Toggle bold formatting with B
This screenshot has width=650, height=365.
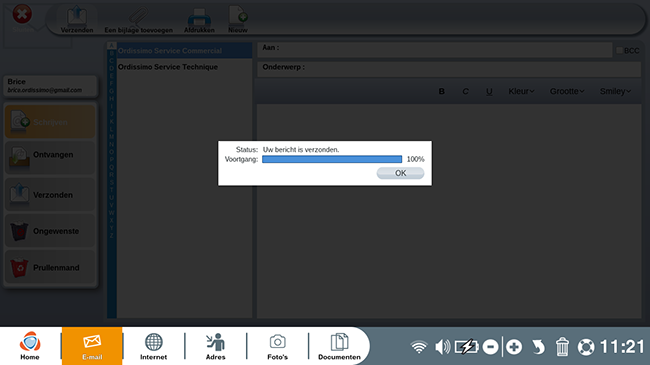pos(441,91)
